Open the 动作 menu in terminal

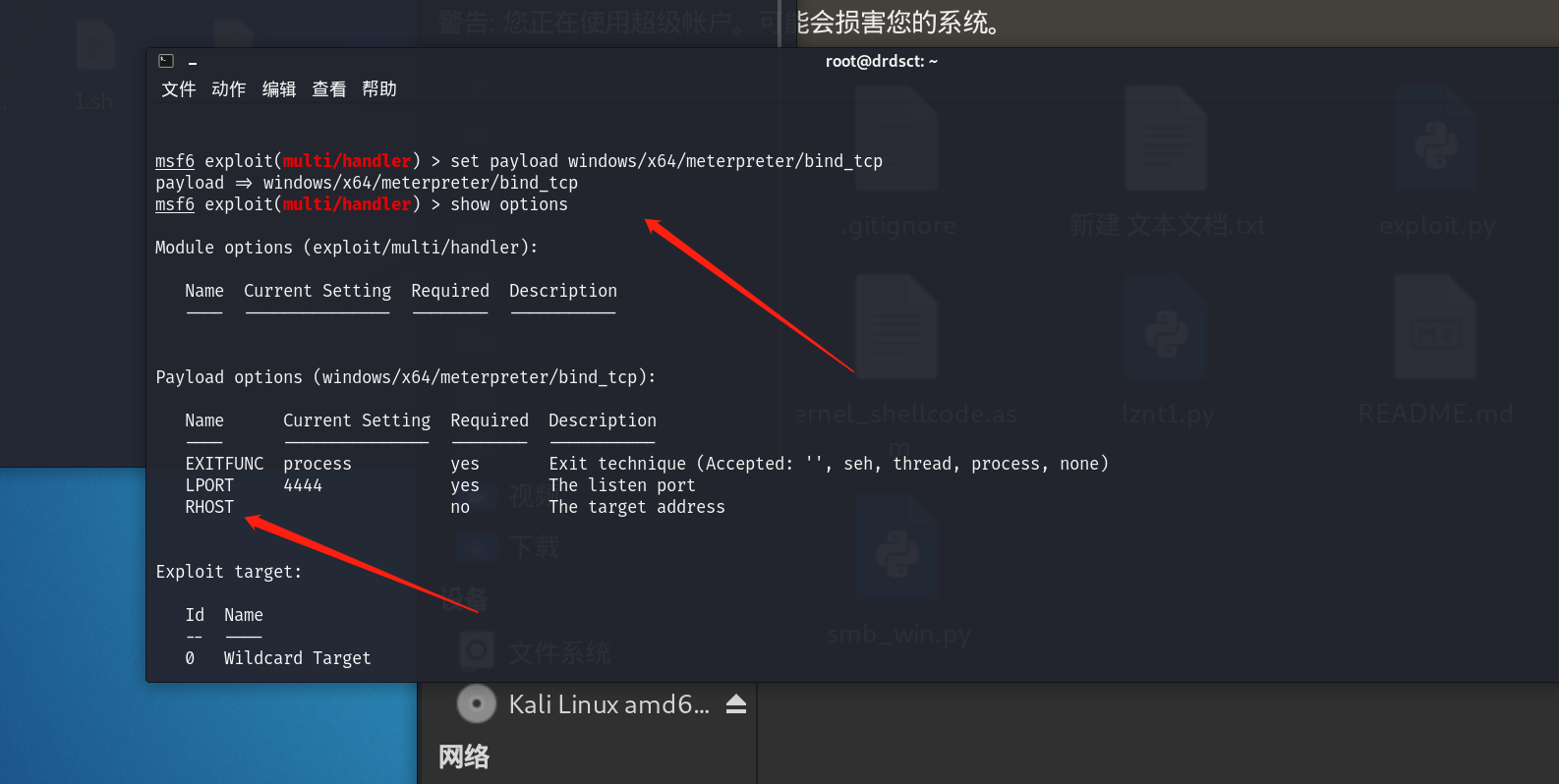[x=229, y=89]
